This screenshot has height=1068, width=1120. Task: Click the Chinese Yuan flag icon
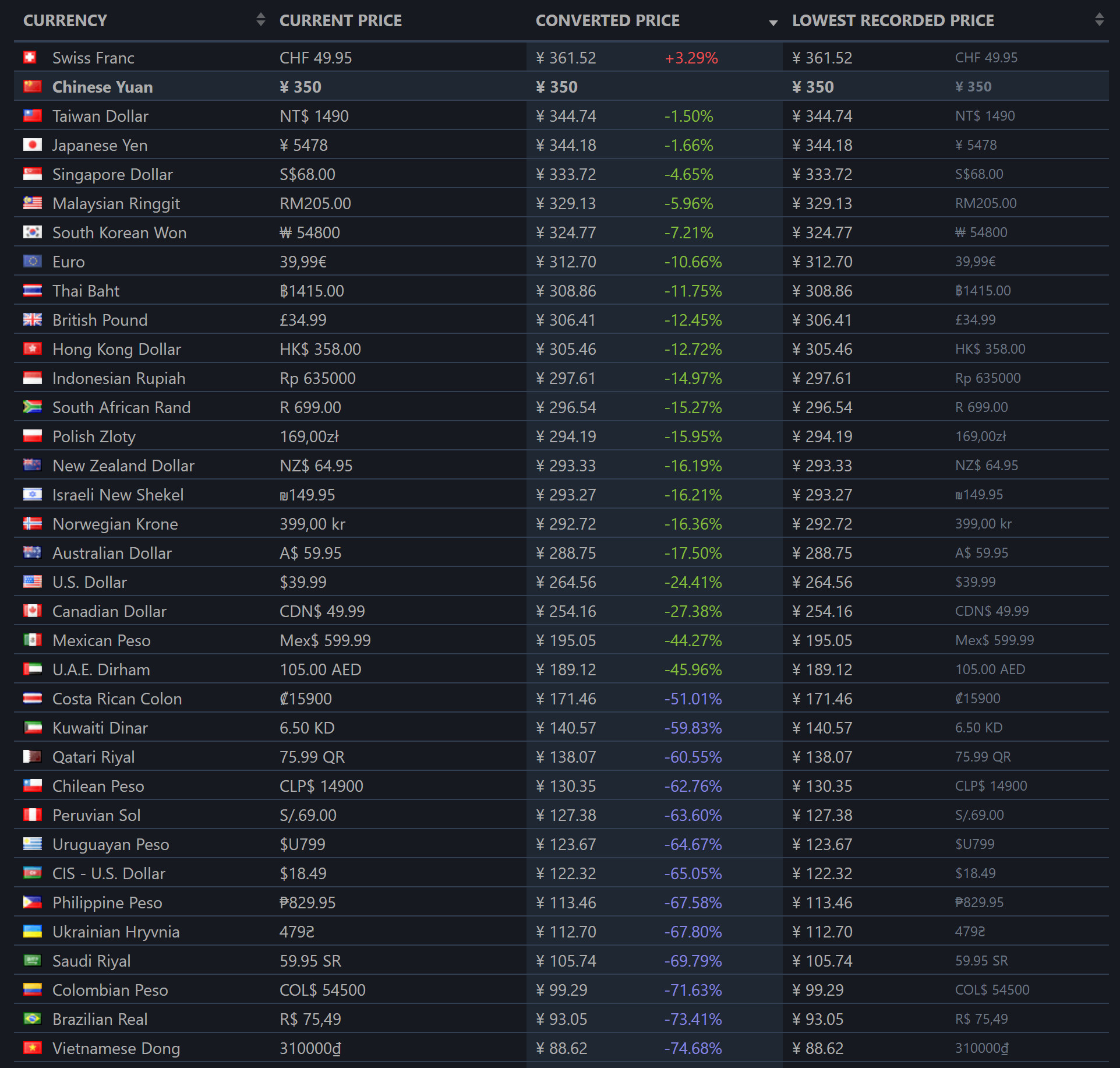click(32, 86)
